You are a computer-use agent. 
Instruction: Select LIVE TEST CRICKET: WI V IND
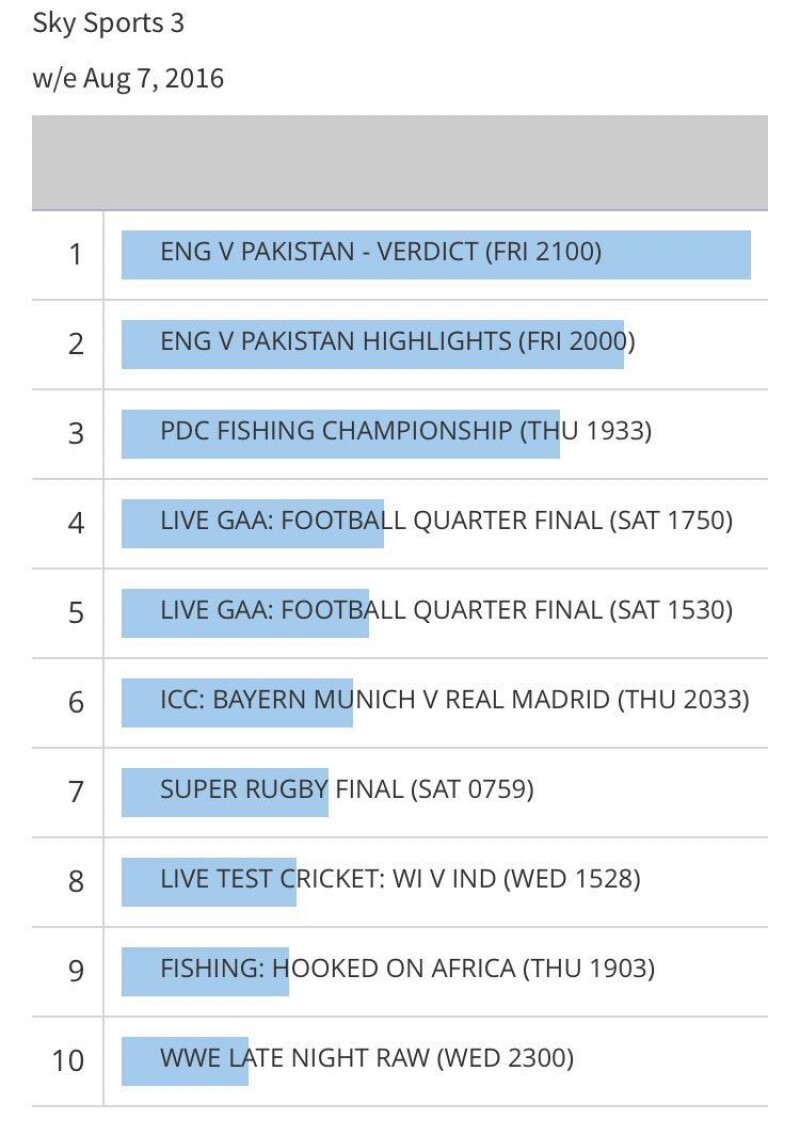click(x=400, y=879)
